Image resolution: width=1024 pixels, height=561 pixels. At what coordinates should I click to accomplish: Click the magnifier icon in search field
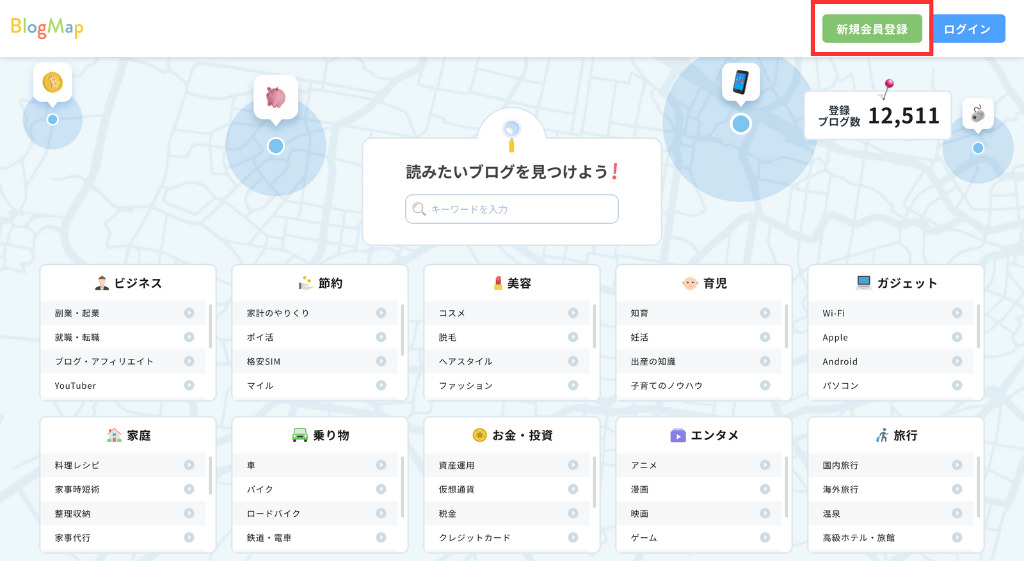point(419,209)
